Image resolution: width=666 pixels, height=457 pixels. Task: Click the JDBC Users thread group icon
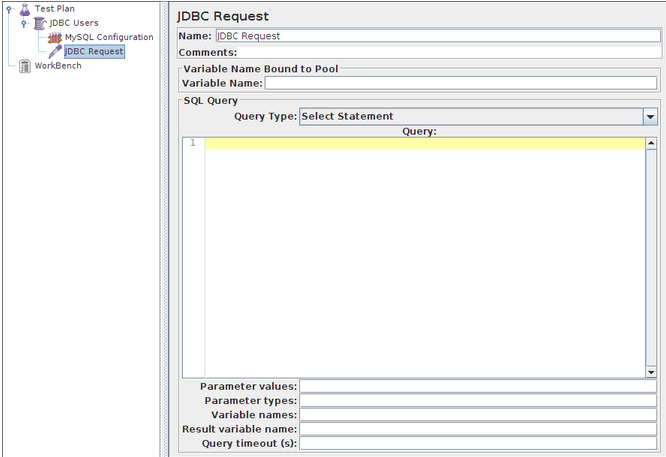click(40, 23)
